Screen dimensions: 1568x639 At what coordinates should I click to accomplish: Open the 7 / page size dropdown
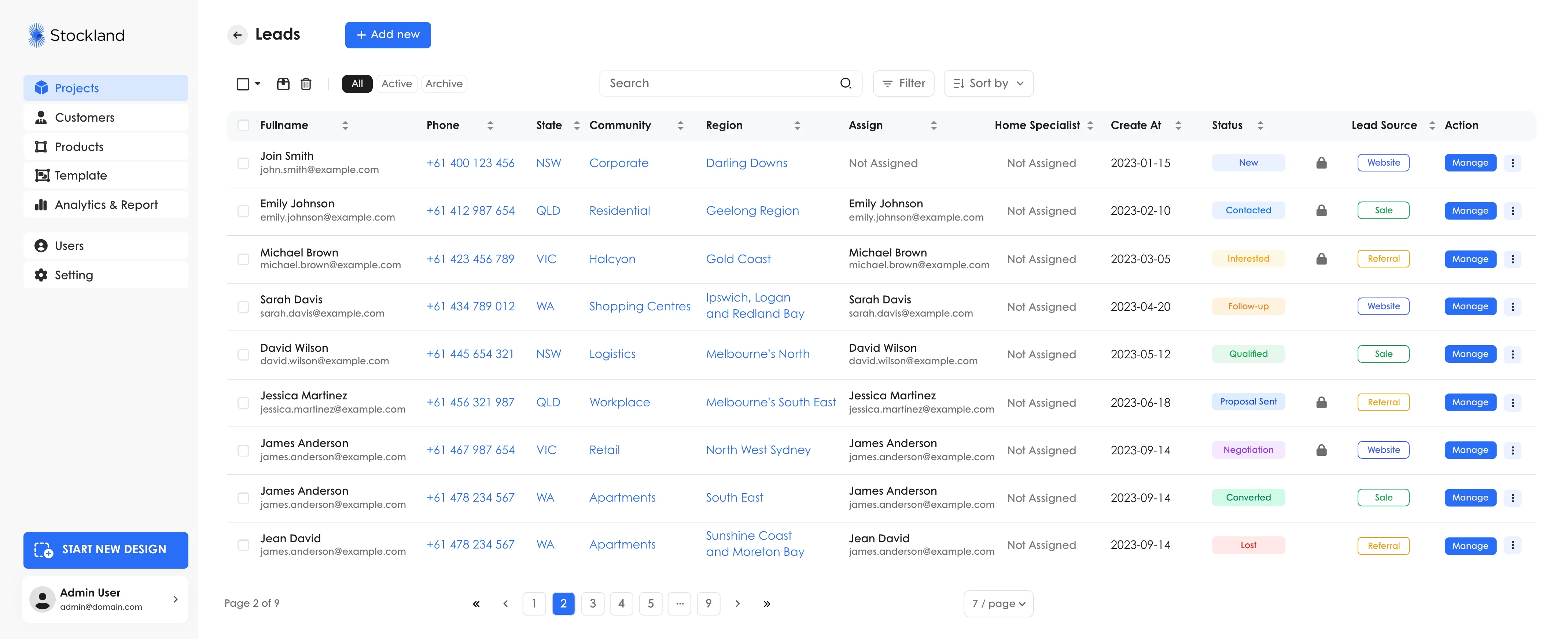click(998, 604)
